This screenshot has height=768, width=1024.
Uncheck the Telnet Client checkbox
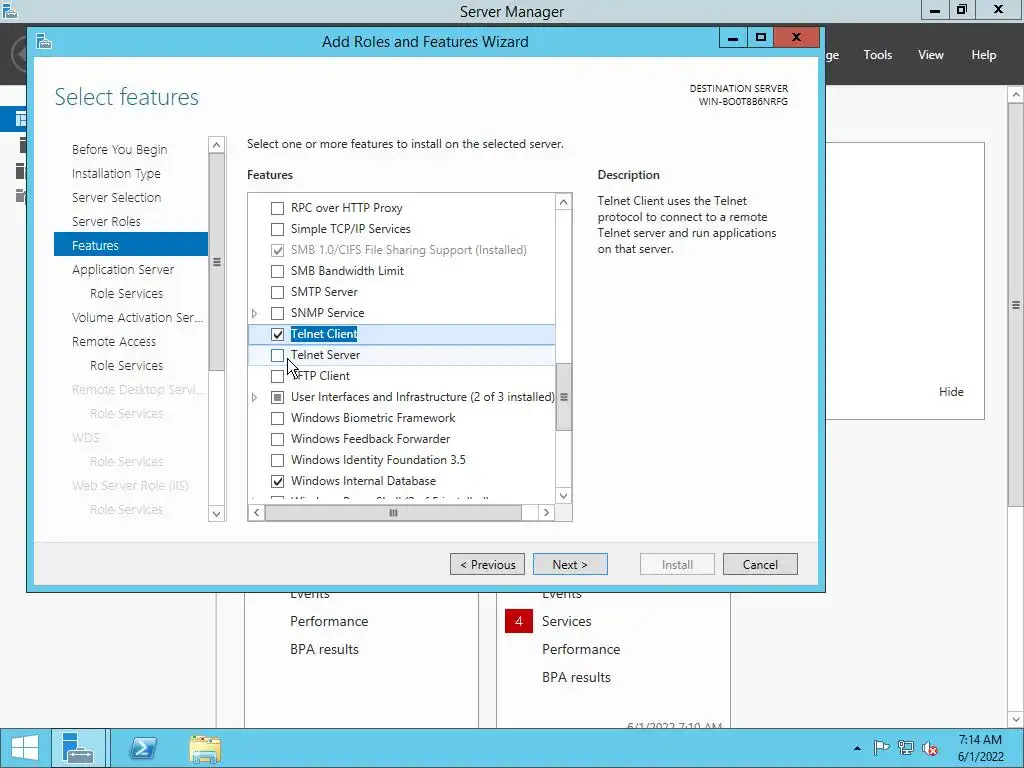pyautogui.click(x=278, y=334)
